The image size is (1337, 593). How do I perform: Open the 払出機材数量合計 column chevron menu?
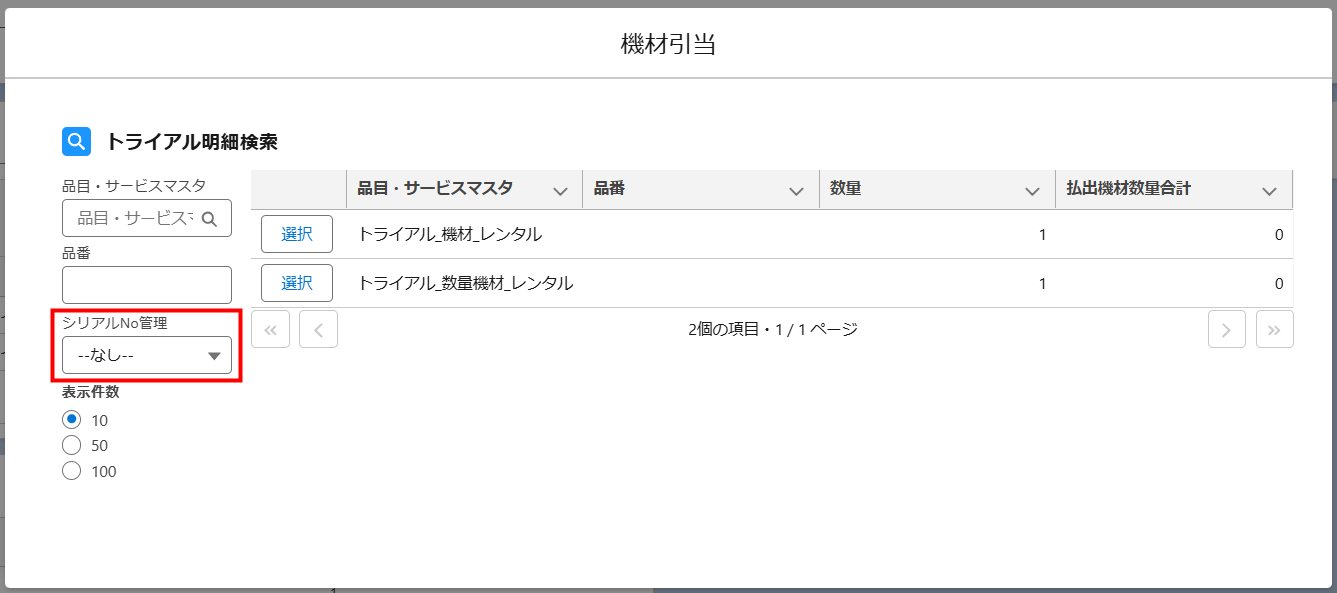[x=1269, y=190]
